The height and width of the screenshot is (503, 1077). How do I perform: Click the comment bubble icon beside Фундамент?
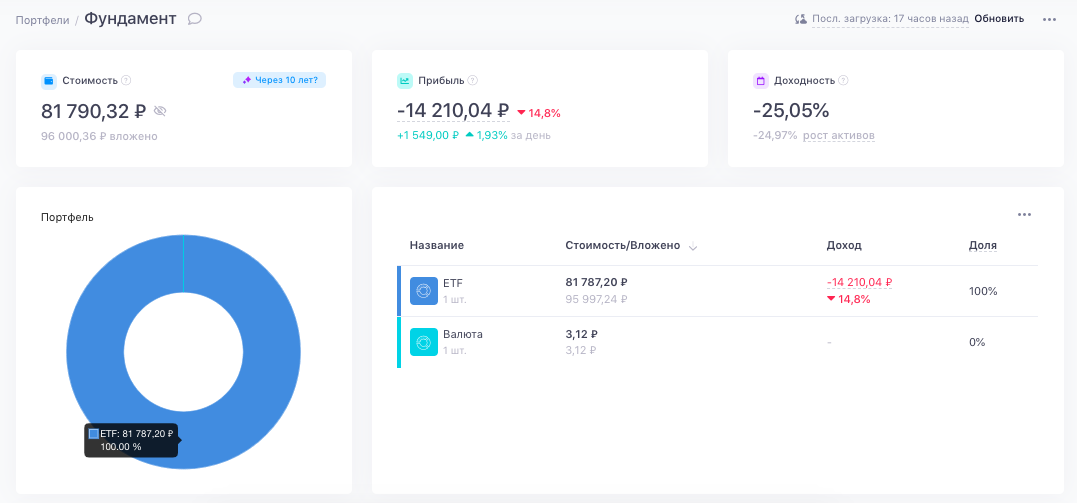click(194, 19)
